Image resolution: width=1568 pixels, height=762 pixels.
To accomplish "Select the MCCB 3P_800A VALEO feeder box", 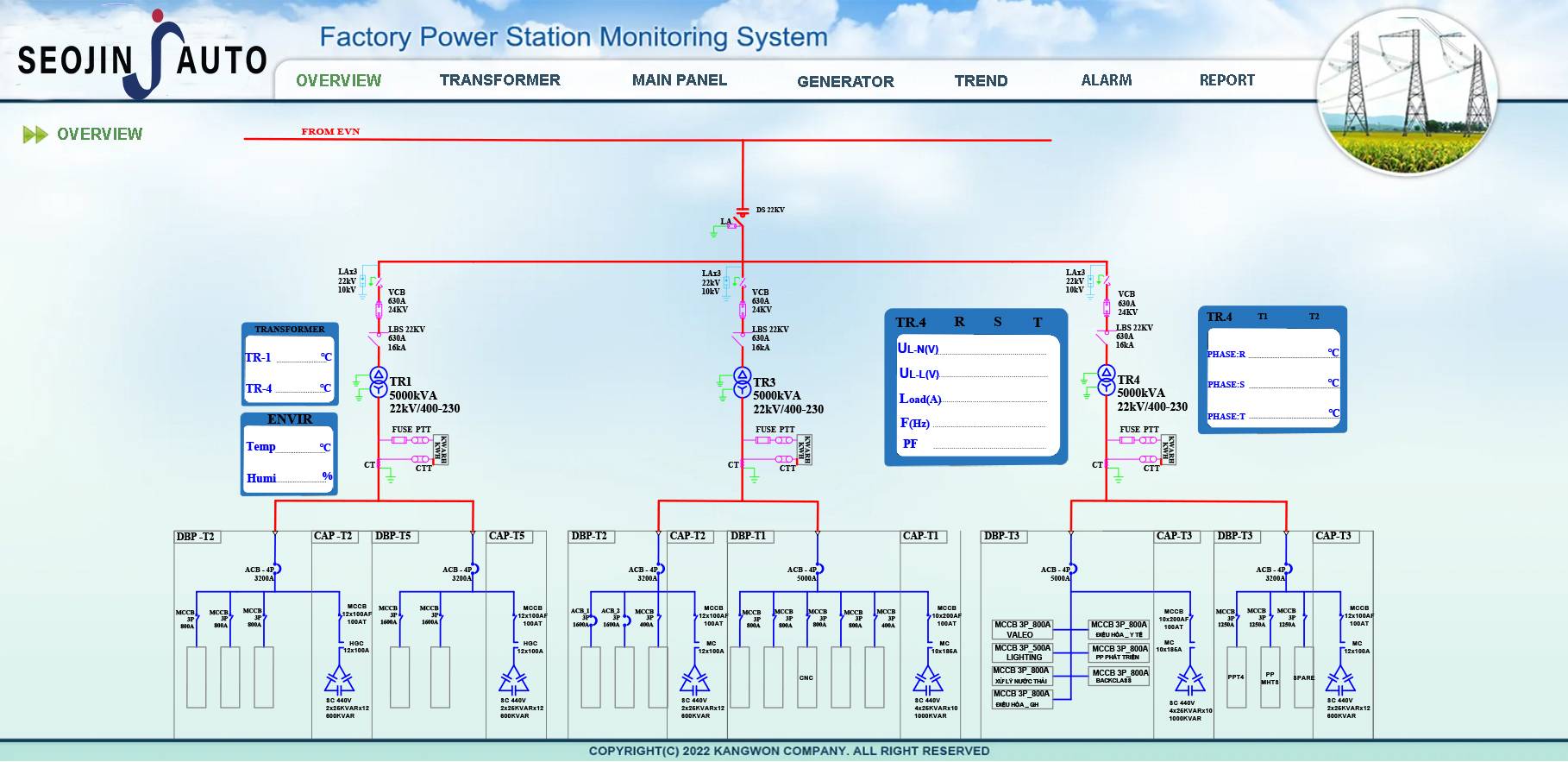I will coord(1022,629).
